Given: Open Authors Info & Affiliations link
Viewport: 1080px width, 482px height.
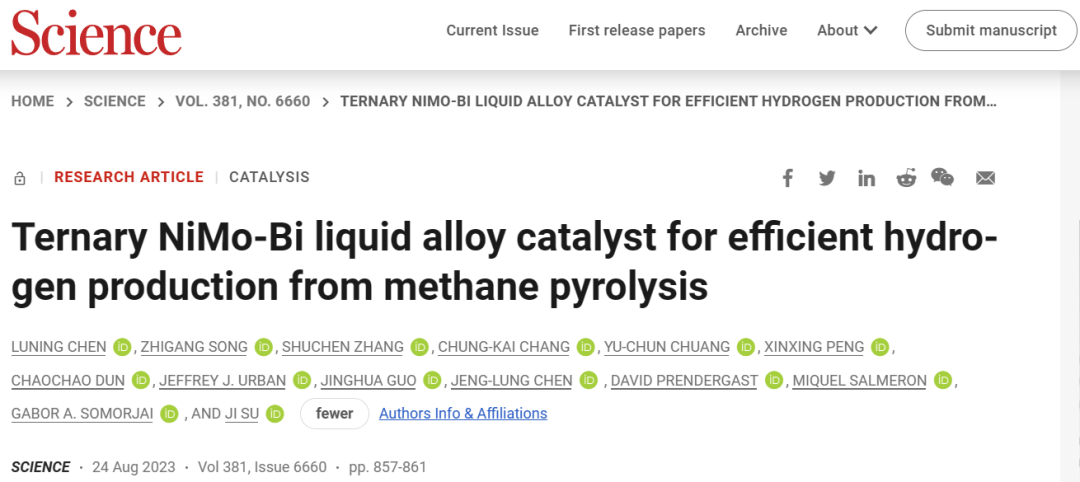Looking at the screenshot, I should click(464, 414).
